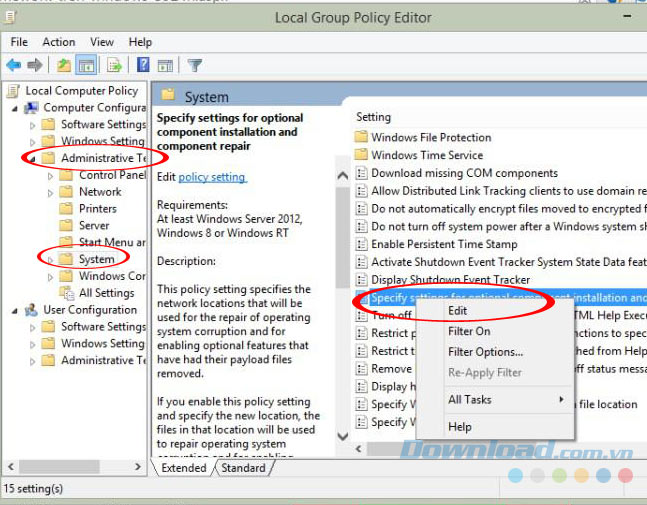The image size is (647, 505).
Task: Expand Administrative Templates under User Configuration
Action: click(33, 362)
